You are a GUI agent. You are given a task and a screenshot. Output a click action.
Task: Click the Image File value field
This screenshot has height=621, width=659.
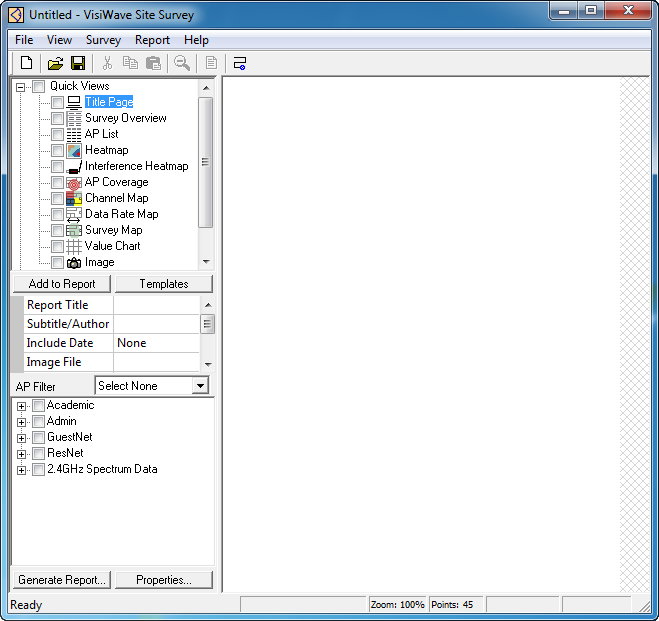click(x=156, y=362)
